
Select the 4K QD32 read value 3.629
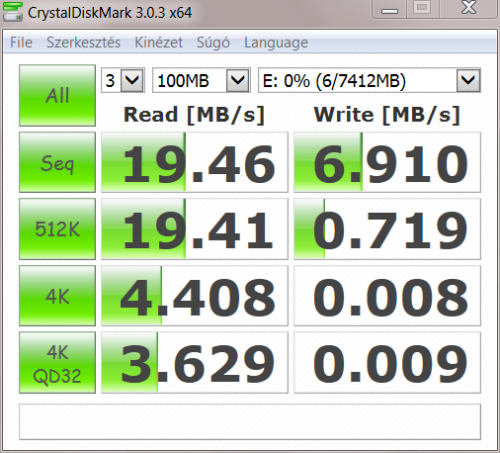point(195,363)
